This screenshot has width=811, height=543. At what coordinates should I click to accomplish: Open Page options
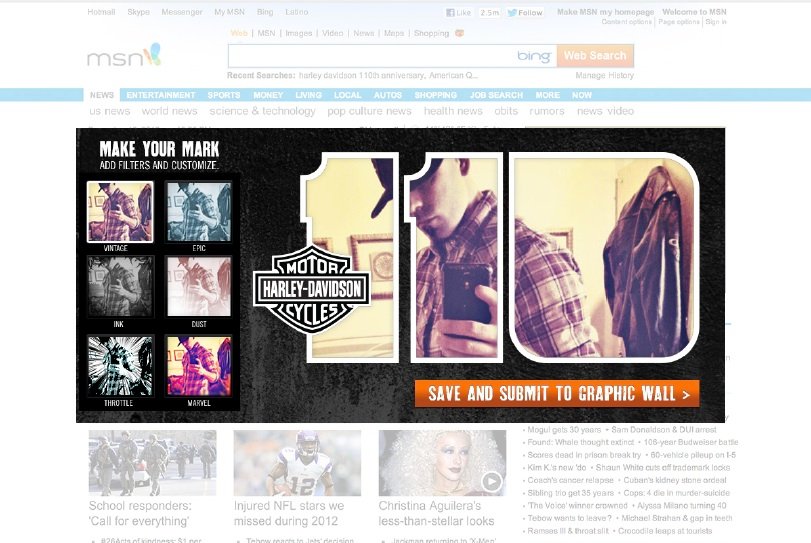pos(679,22)
